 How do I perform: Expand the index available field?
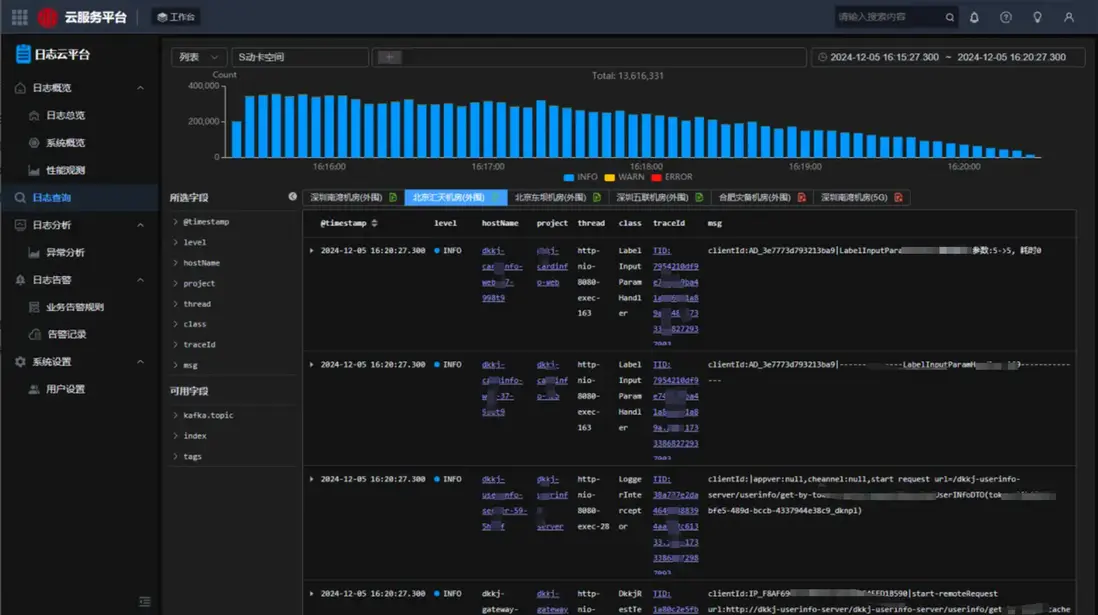coord(175,436)
